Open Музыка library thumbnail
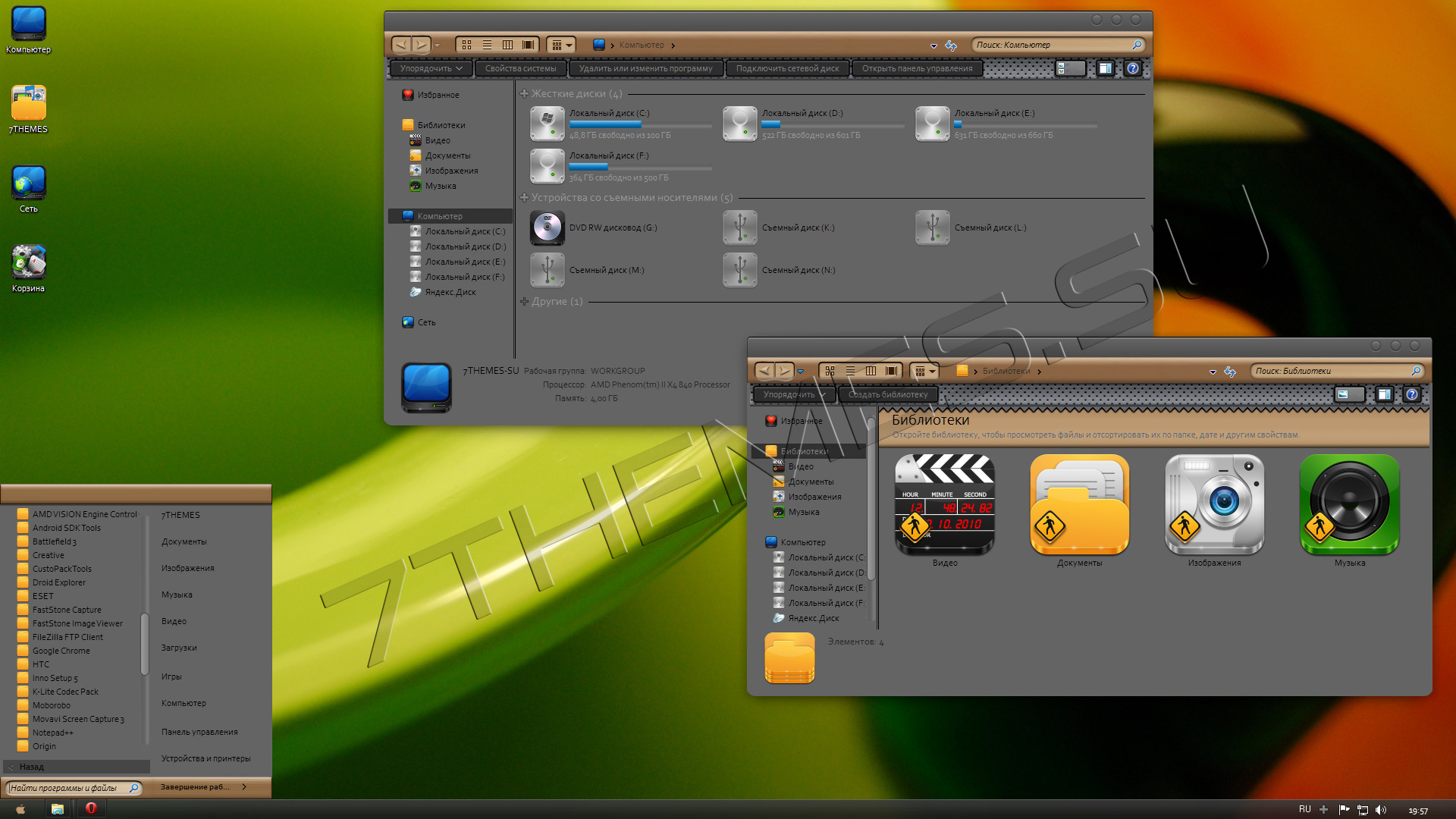Image resolution: width=1456 pixels, height=819 pixels. [x=1350, y=504]
